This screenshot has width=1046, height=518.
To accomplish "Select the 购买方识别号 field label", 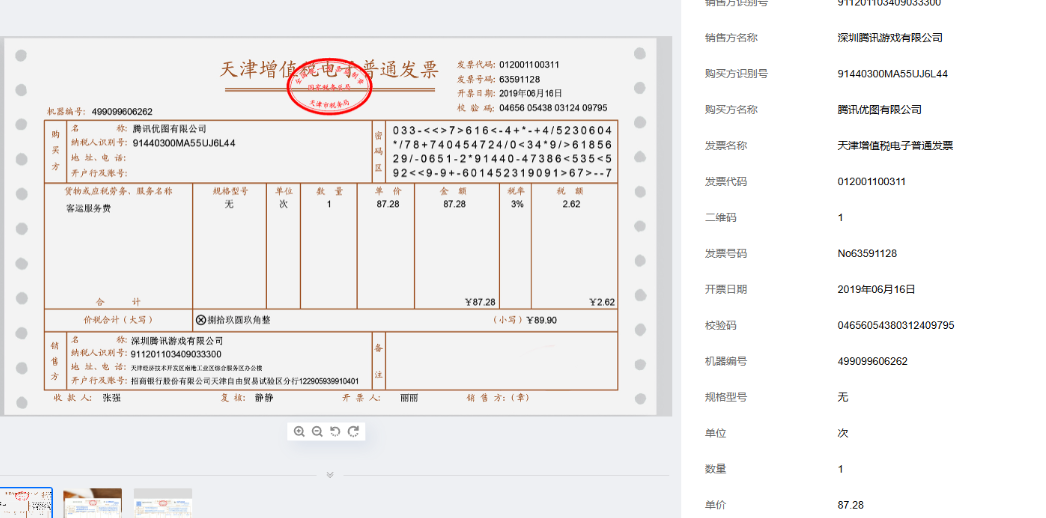I will 736,73.
